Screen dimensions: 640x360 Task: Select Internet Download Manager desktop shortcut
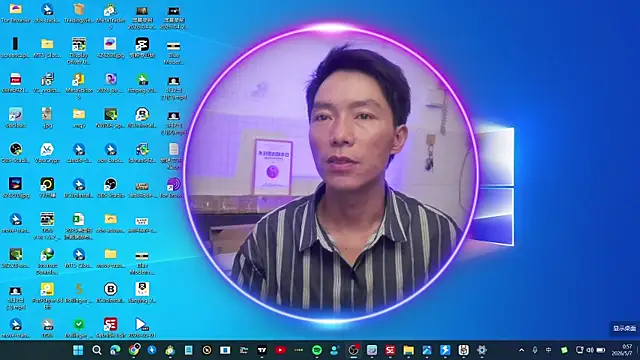coord(47,261)
